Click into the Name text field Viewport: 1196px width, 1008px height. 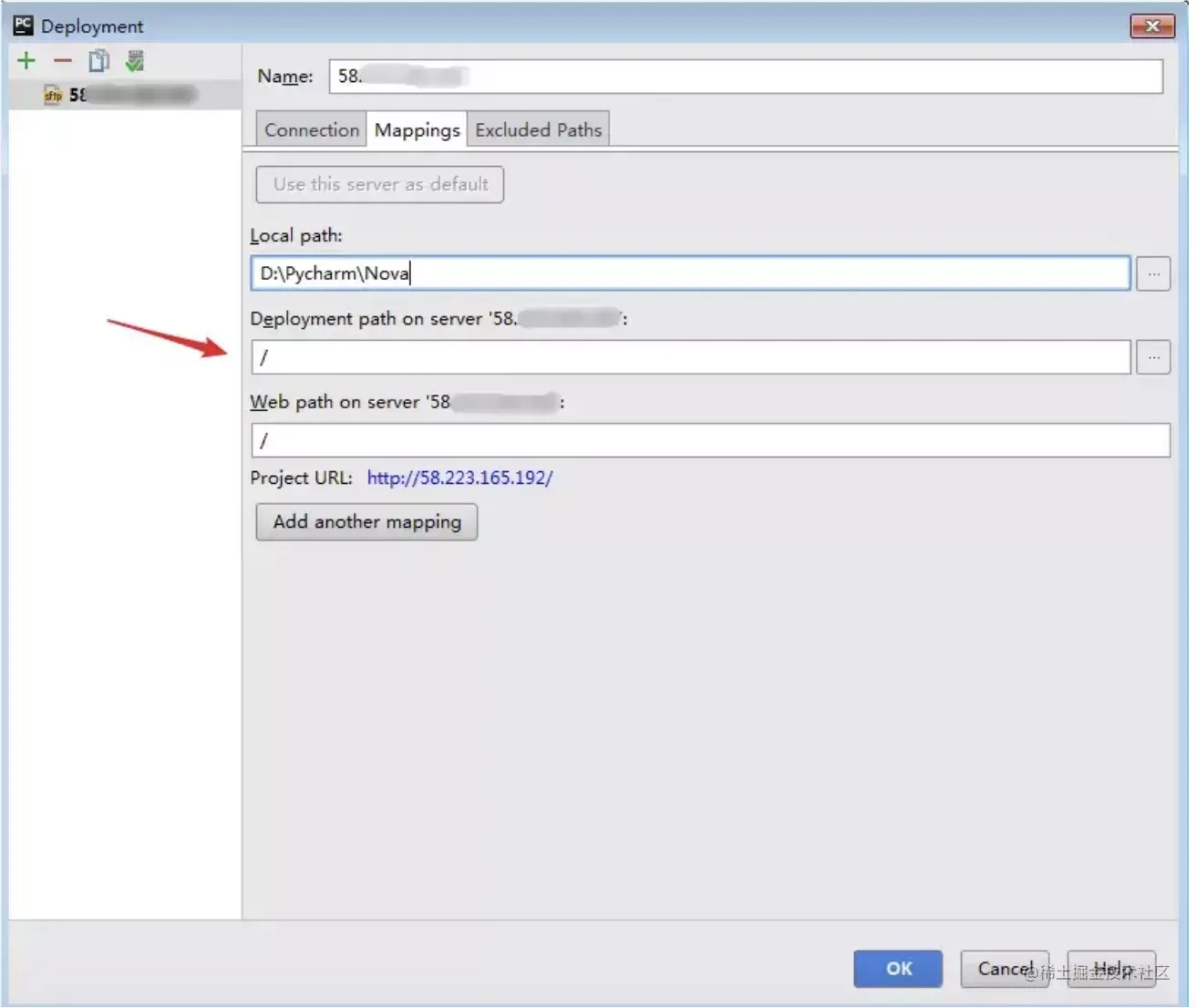coord(746,77)
